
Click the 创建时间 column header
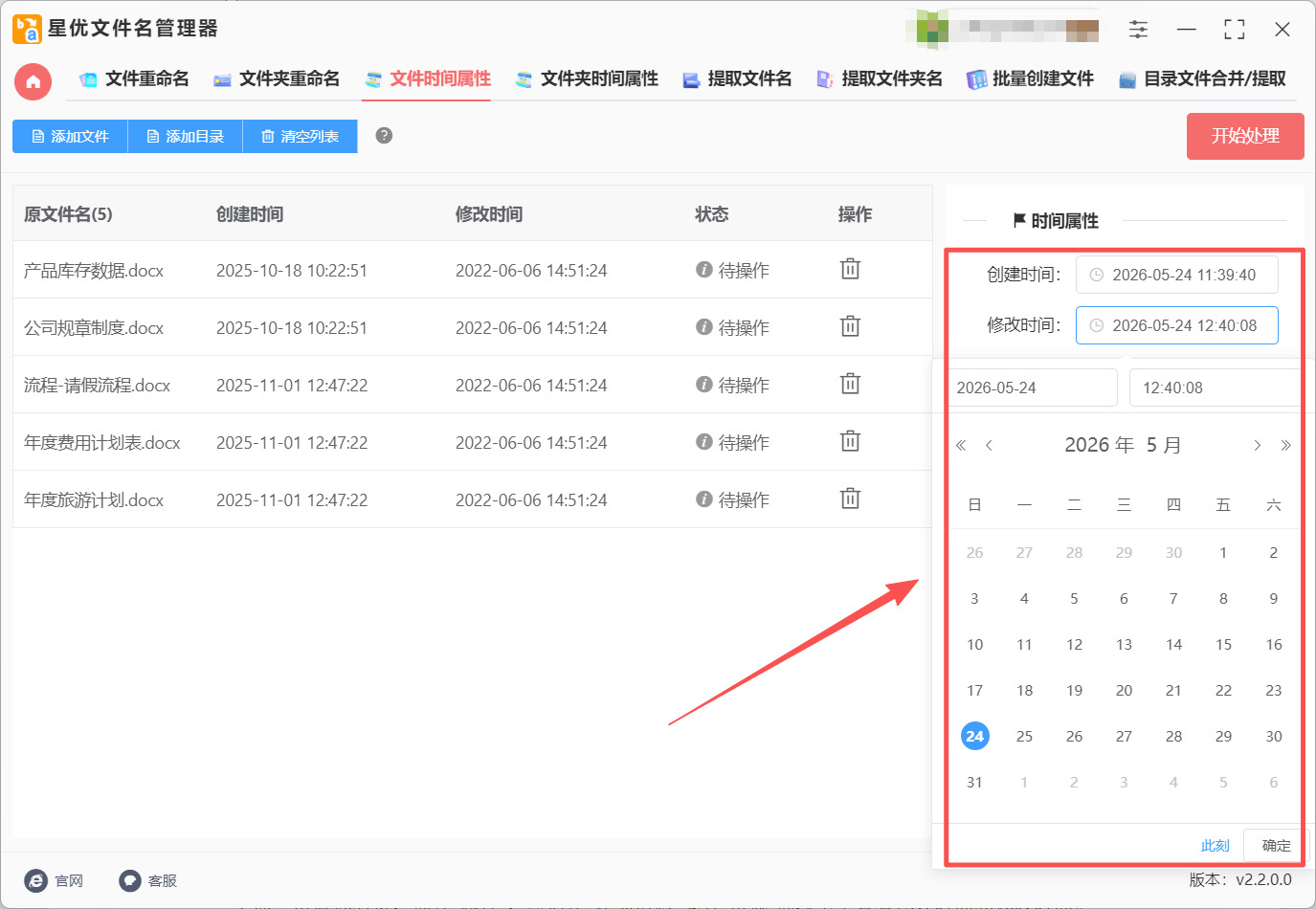[x=250, y=214]
